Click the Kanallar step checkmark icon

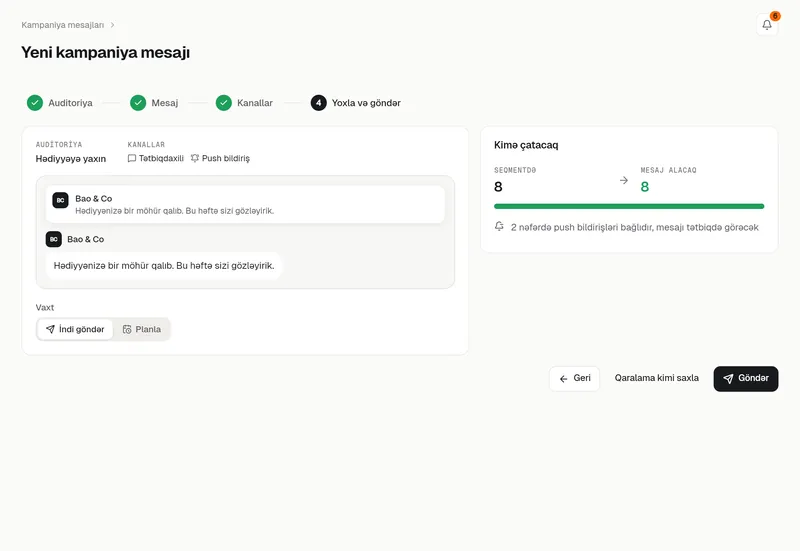[x=223, y=103]
